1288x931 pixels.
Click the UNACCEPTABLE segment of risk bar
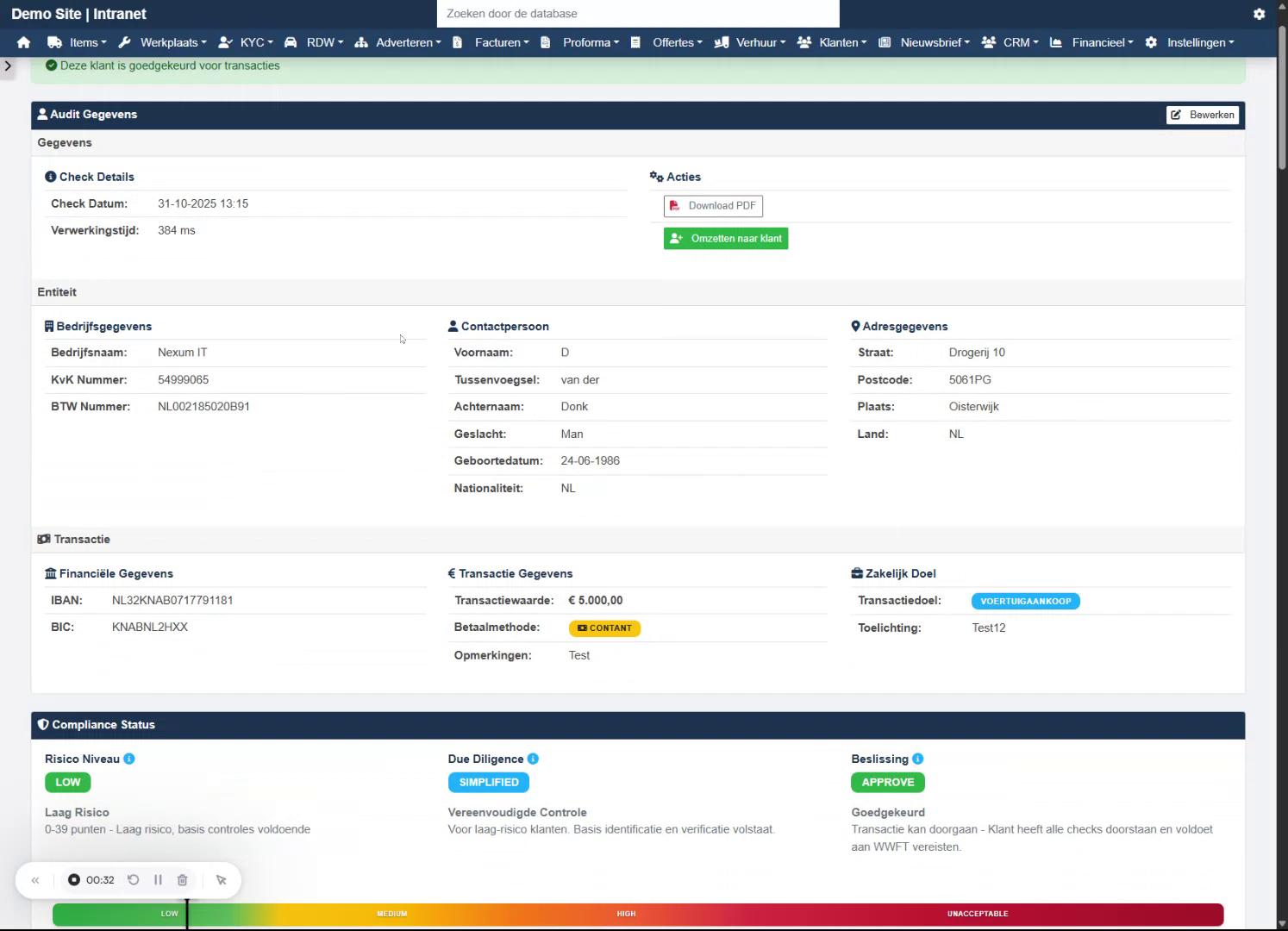pyautogui.click(x=978, y=914)
